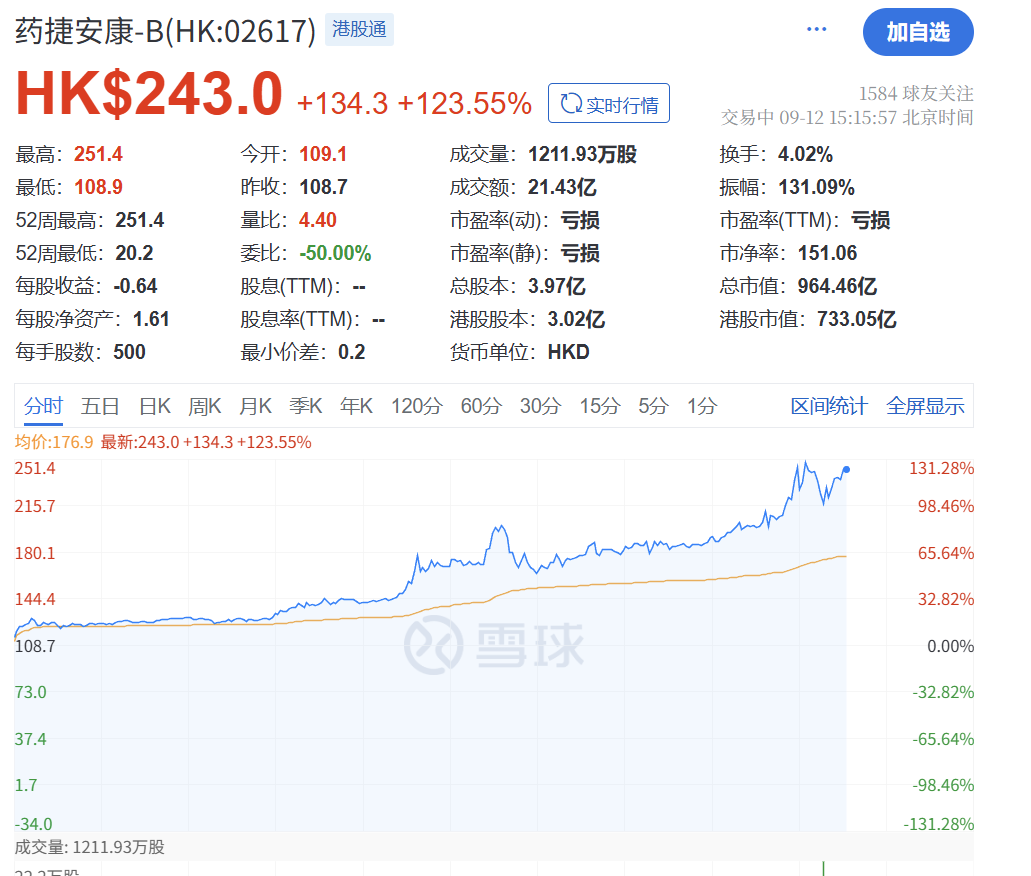The width and height of the screenshot is (1031, 876).
Task: Select the 年K chart tab
Action: [356, 406]
